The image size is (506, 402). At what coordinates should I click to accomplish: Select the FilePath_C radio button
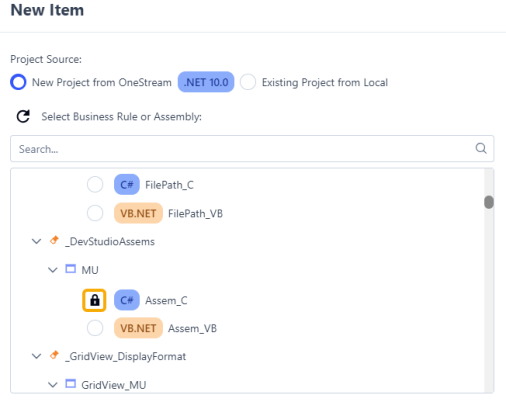pyautogui.click(x=95, y=184)
